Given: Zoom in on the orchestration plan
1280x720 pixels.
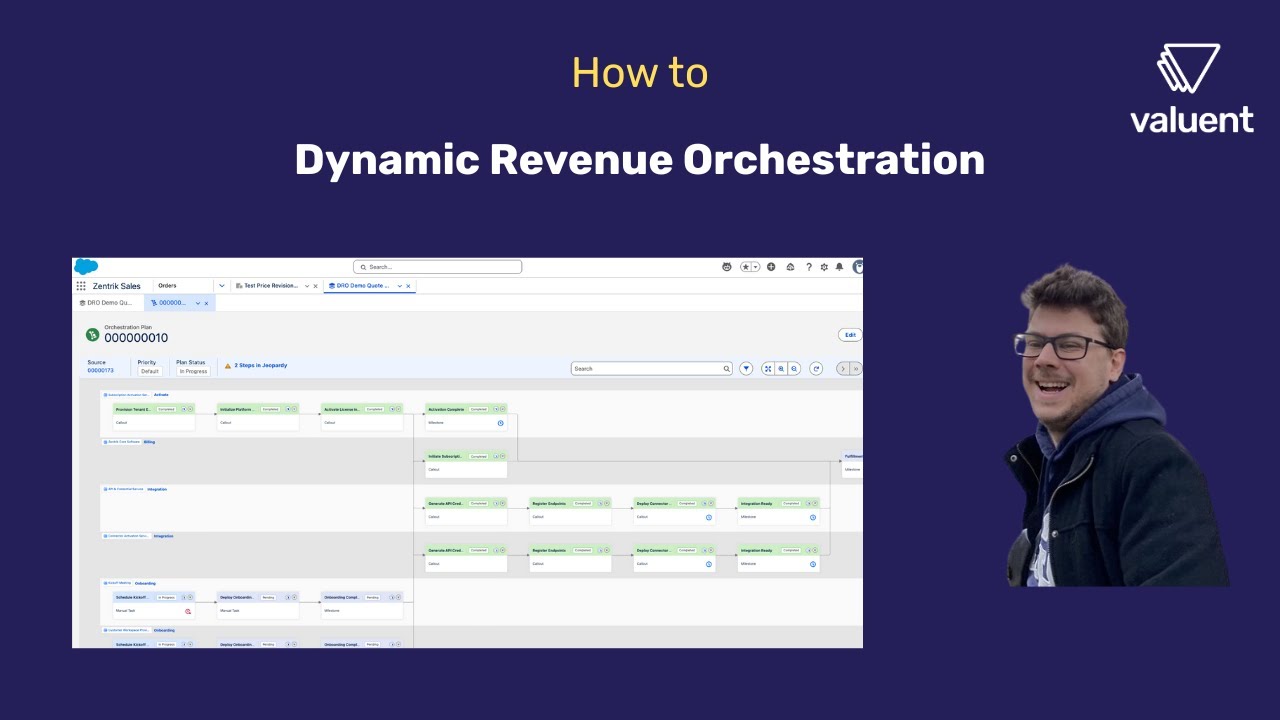Looking at the screenshot, I should click(781, 369).
